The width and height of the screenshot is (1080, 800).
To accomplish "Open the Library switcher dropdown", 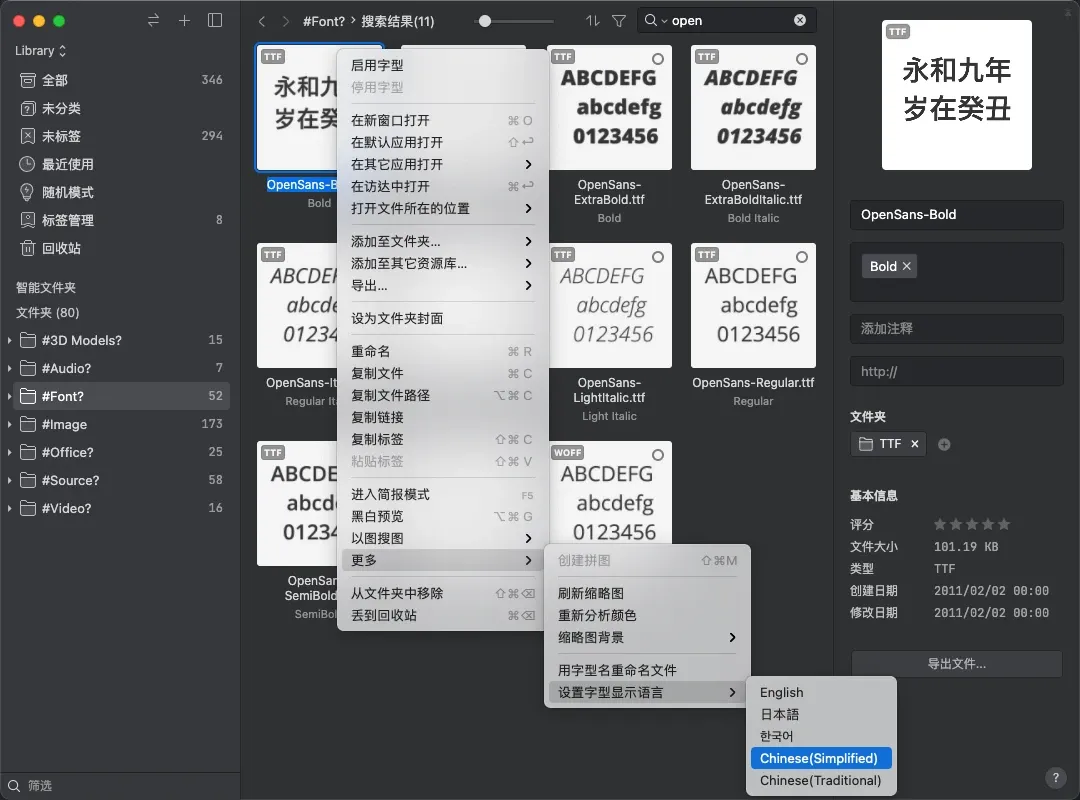I will (41, 51).
